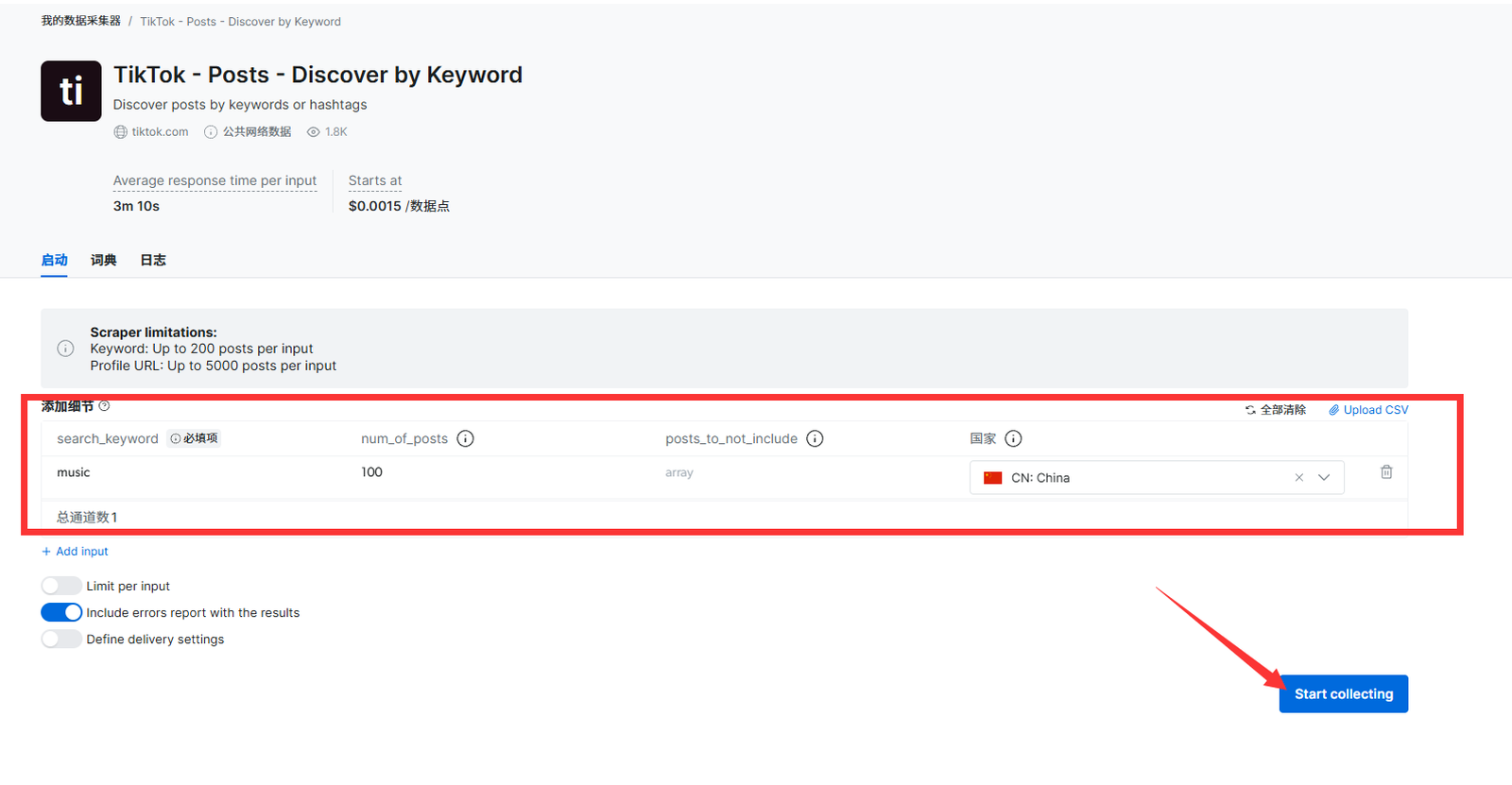Clear the CN: China country selection
The image size is (1512, 785).
[1298, 478]
